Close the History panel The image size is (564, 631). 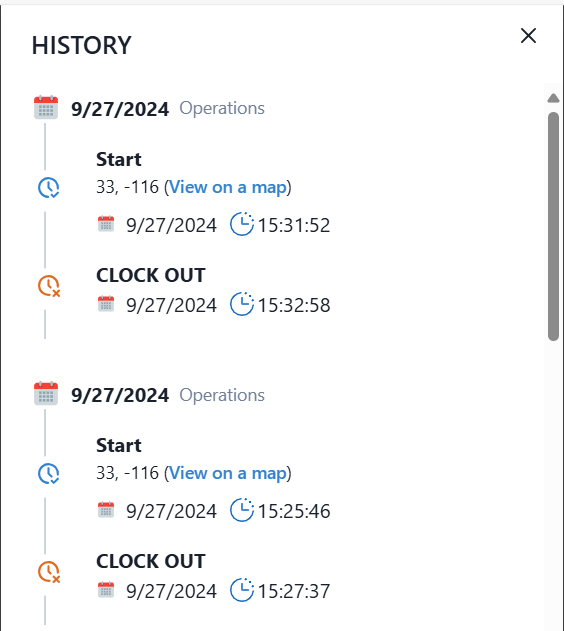528,36
